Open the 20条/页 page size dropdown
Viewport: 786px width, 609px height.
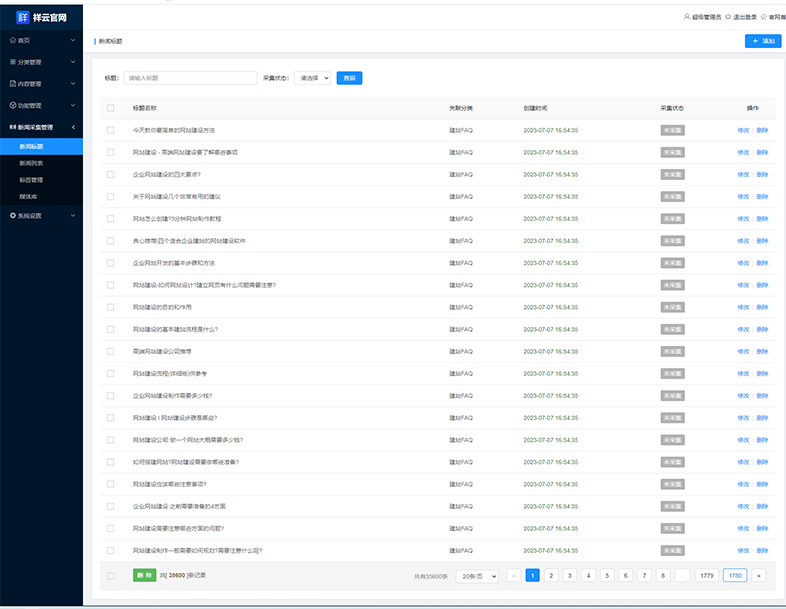pyautogui.click(x=476, y=576)
